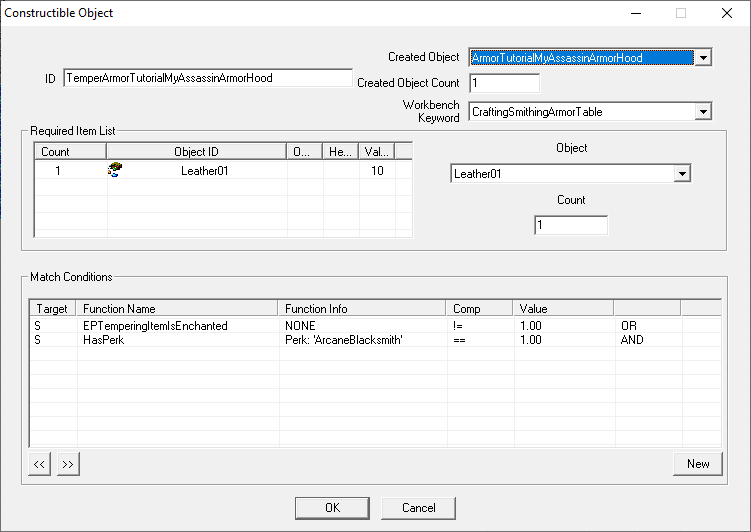Screen dimensions: 751x532
Task: Confirm with the OK button
Action: 332,508
